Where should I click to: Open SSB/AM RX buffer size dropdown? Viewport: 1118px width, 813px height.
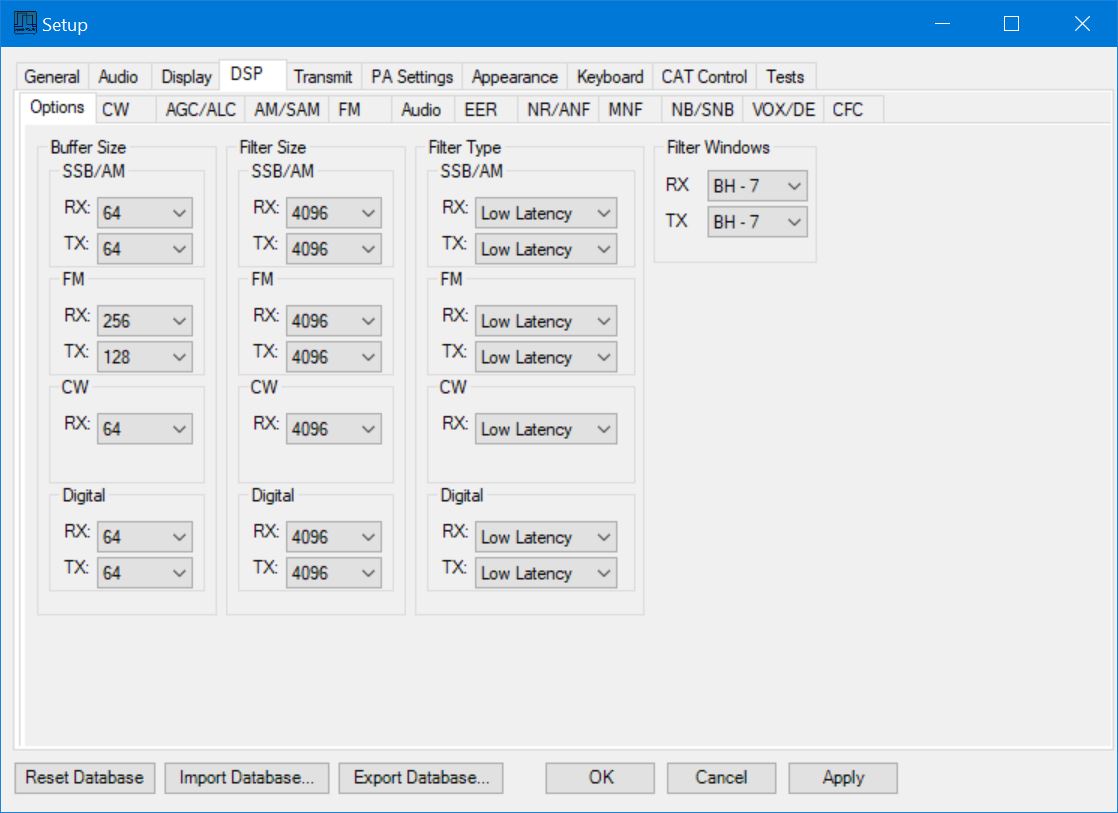(145, 213)
